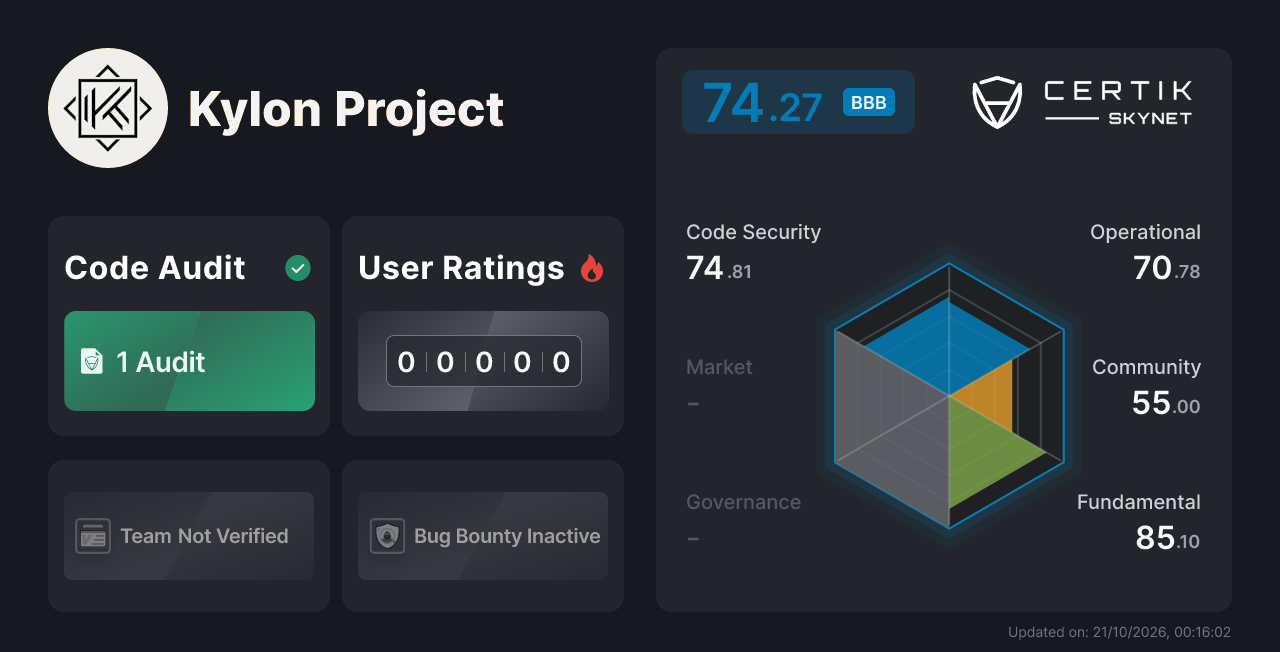
Task: Click the CERTIK wordmark text
Action: coord(1118,91)
